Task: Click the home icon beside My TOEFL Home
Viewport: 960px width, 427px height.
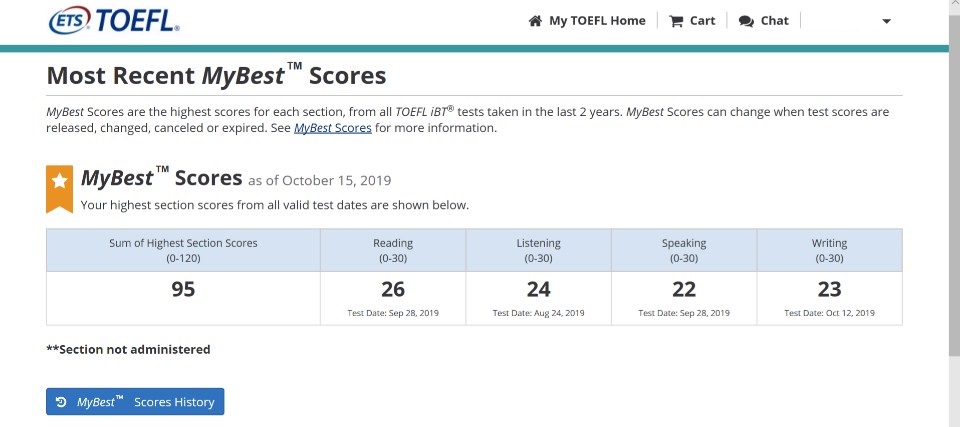Action: 535,21
